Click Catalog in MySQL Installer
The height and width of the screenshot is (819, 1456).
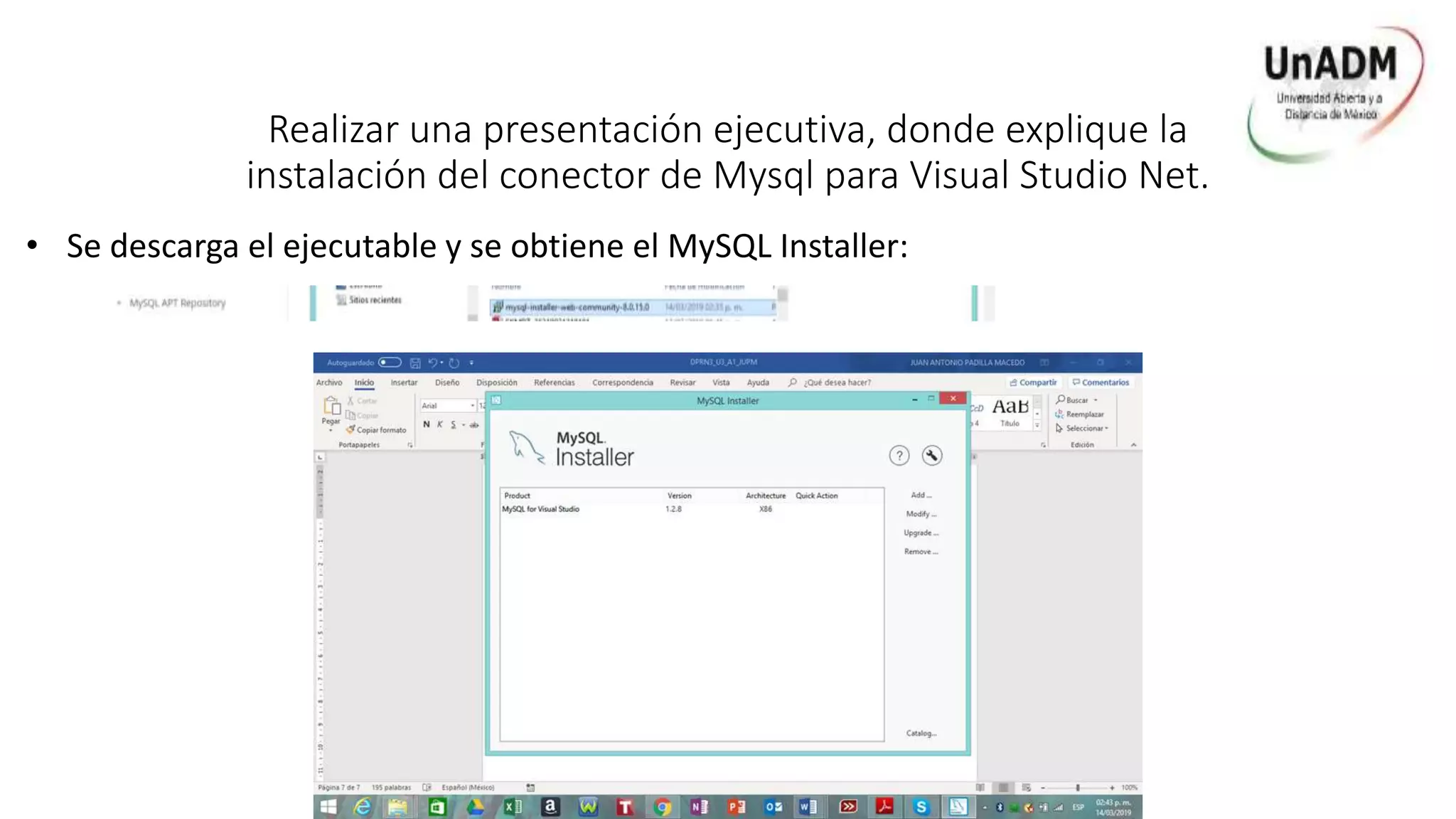(x=921, y=733)
